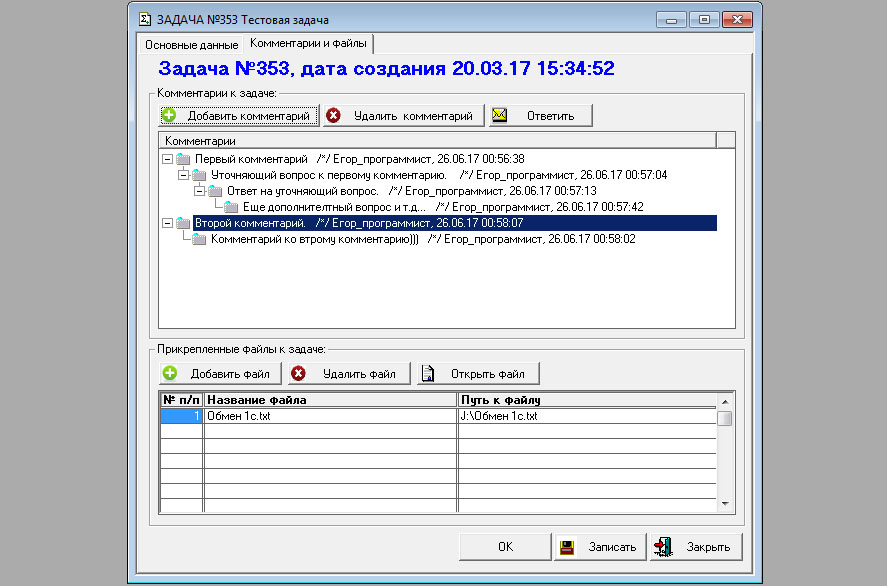
Task: Collapse the Ответ на уточняющий вопрос node
Action: tap(198, 191)
